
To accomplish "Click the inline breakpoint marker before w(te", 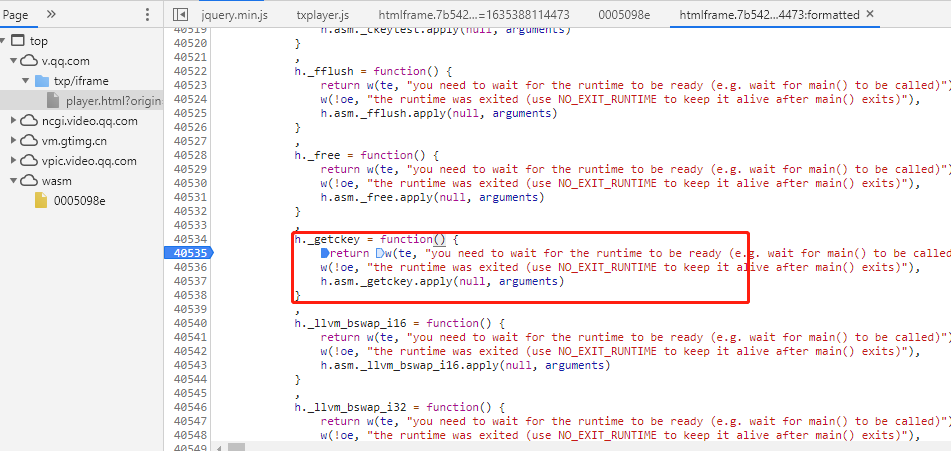I will point(380,253).
